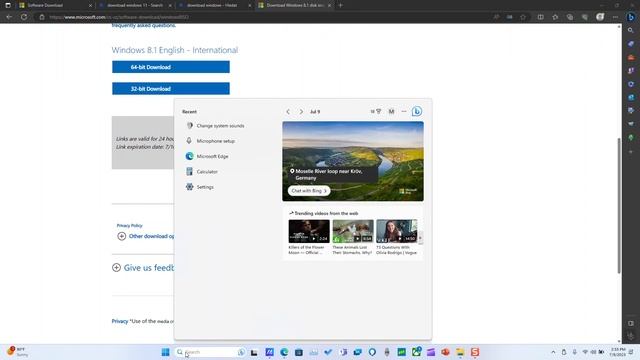Click the 64-bit Download button
This screenshot has width=640, height=360.
171,67
